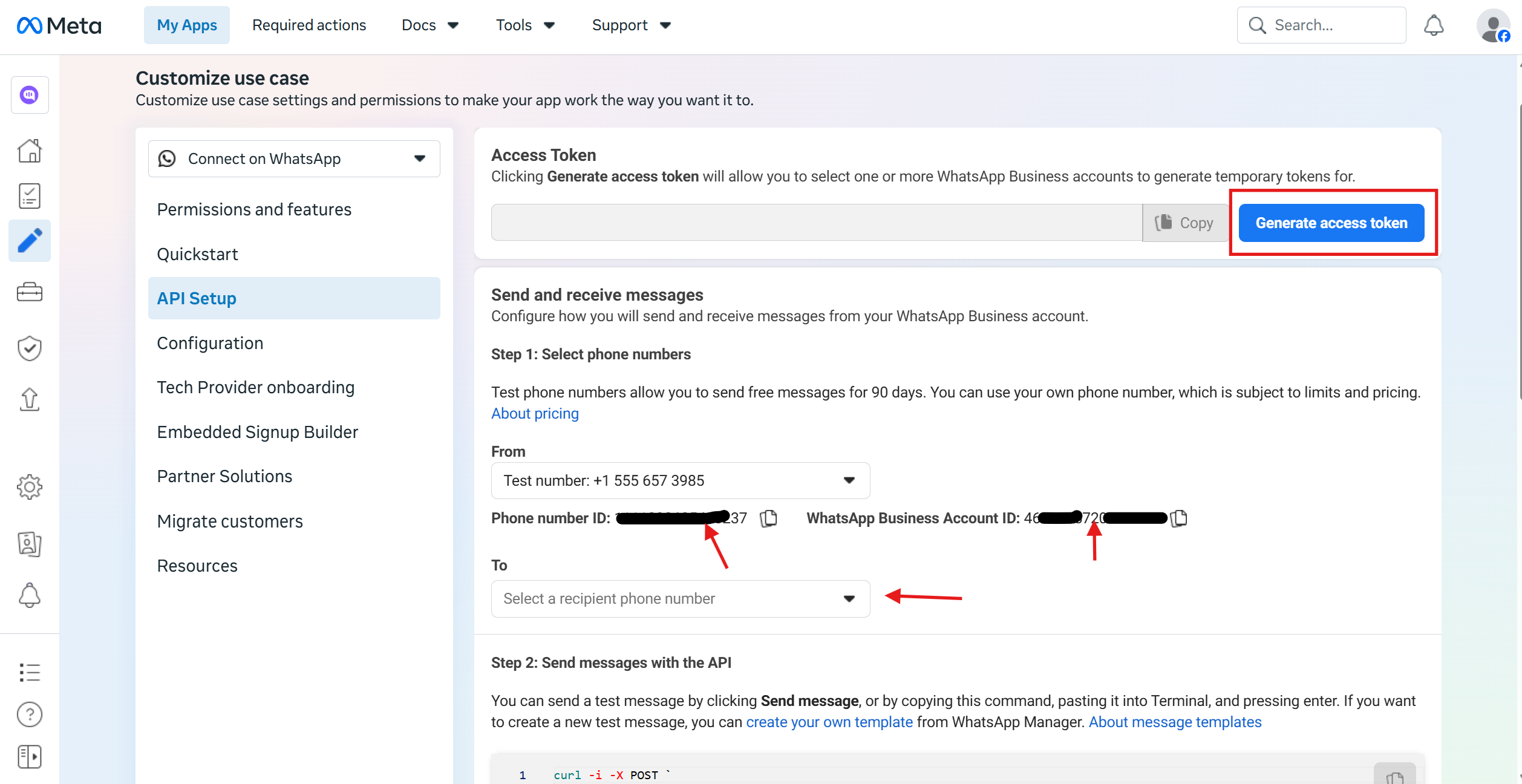
Task: Click the Meta logo
Action: point(59,25)
